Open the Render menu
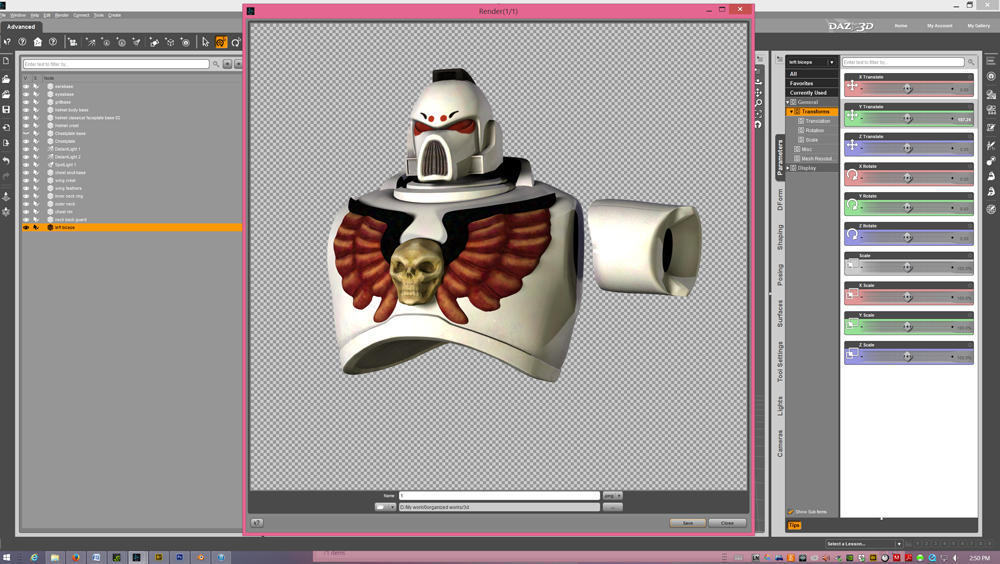This screenshot has width=1000, height=564. point(62,15)
